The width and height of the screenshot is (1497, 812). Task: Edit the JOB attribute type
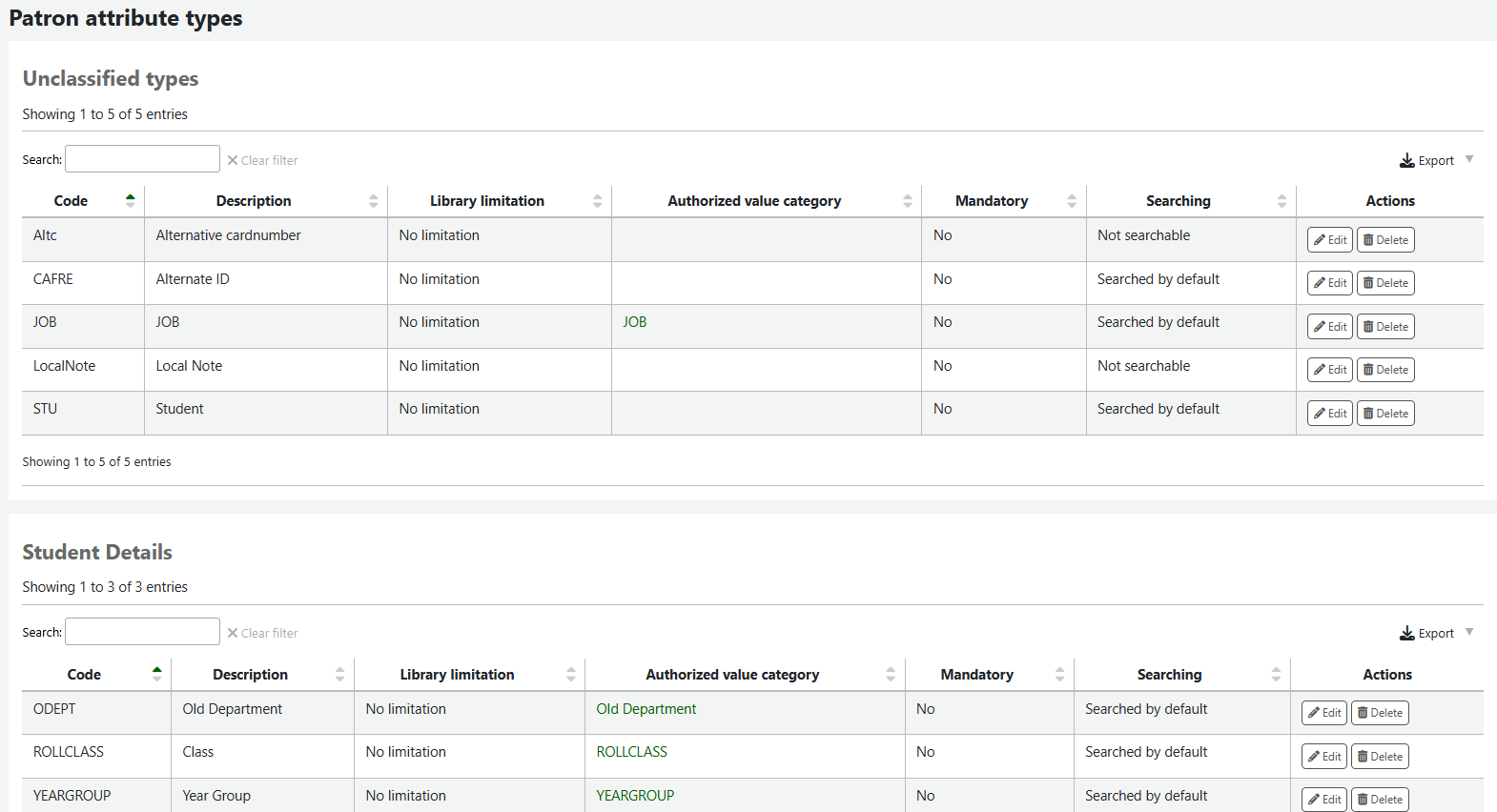pos(1329,327)
